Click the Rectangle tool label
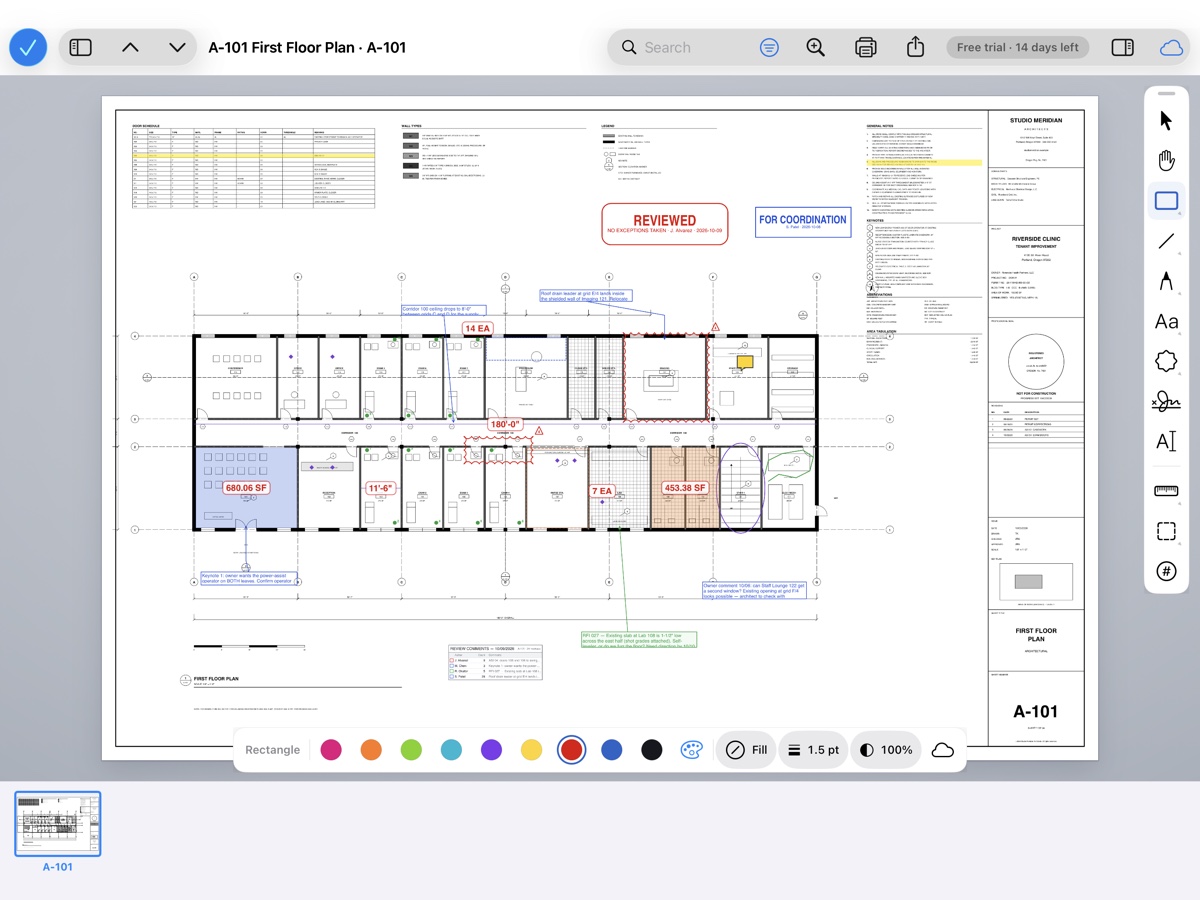 click(x=272, y=750)
